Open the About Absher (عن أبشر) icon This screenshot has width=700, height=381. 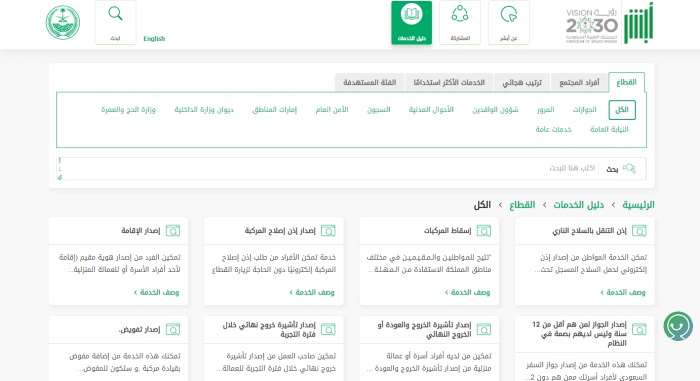[508, 22]
